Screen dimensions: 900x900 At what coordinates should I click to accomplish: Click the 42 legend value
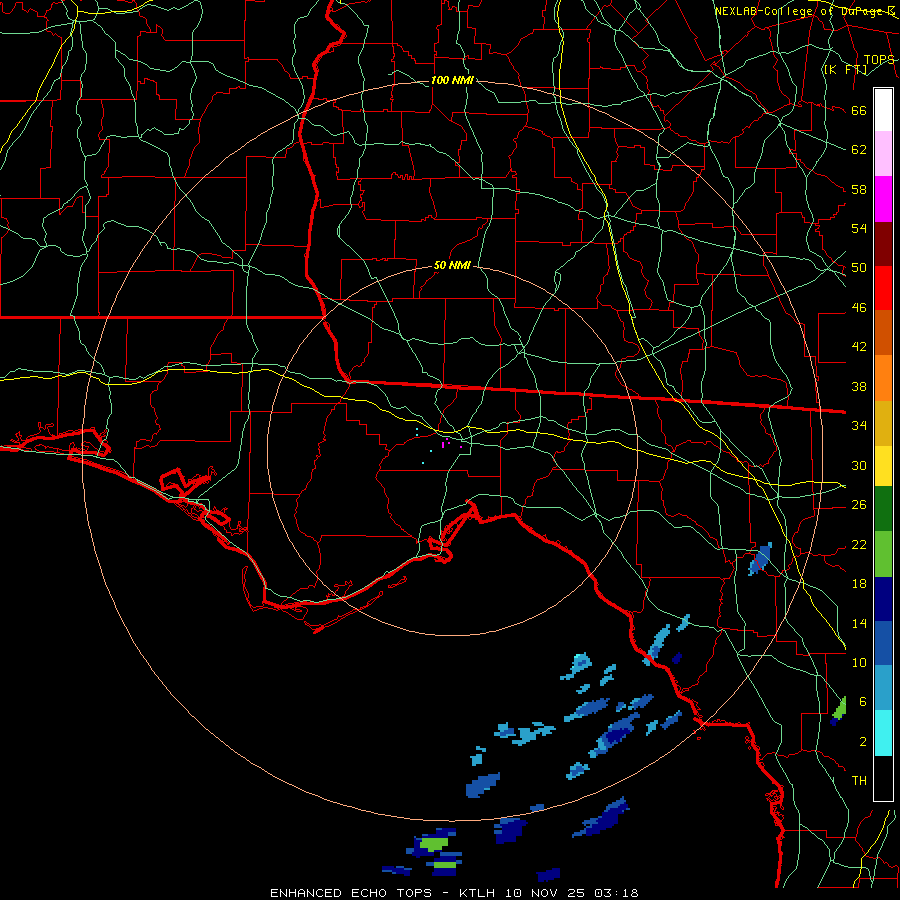click(x=859, y=347)
